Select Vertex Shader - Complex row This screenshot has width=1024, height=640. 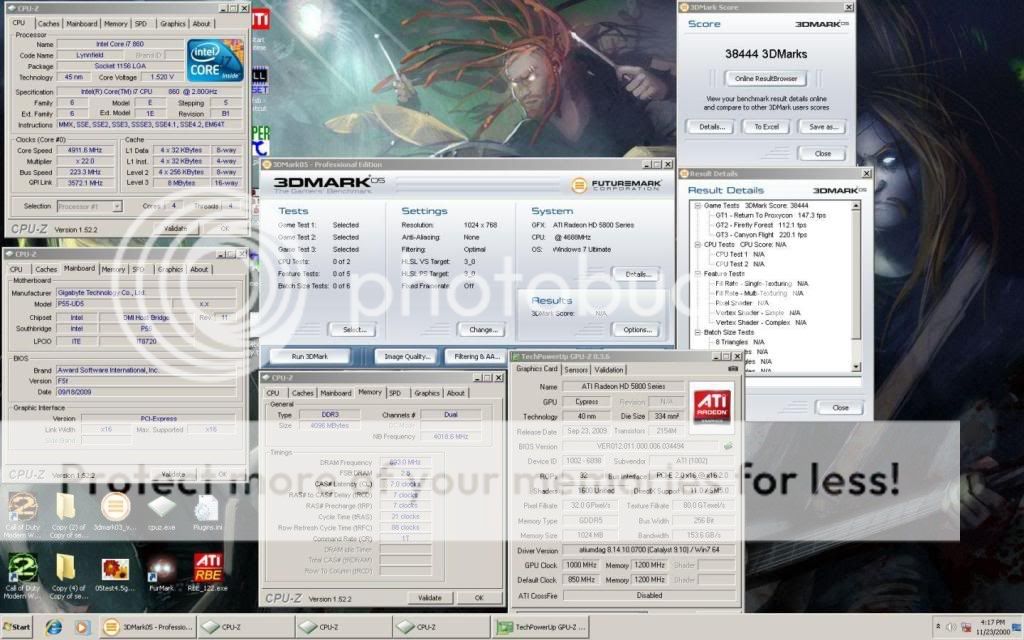[761, 322]
